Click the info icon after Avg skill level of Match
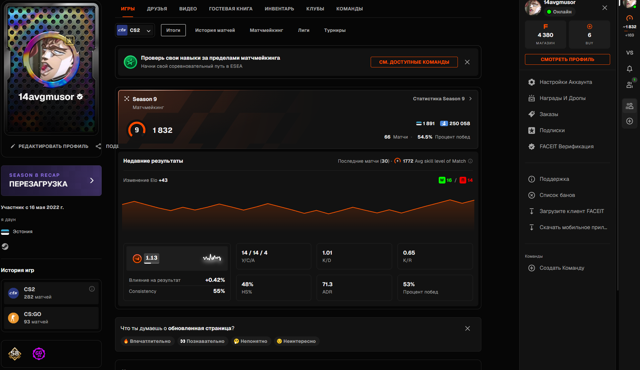Image resolution: width=640 pixels, height=370 pixels. pos(470,161)
